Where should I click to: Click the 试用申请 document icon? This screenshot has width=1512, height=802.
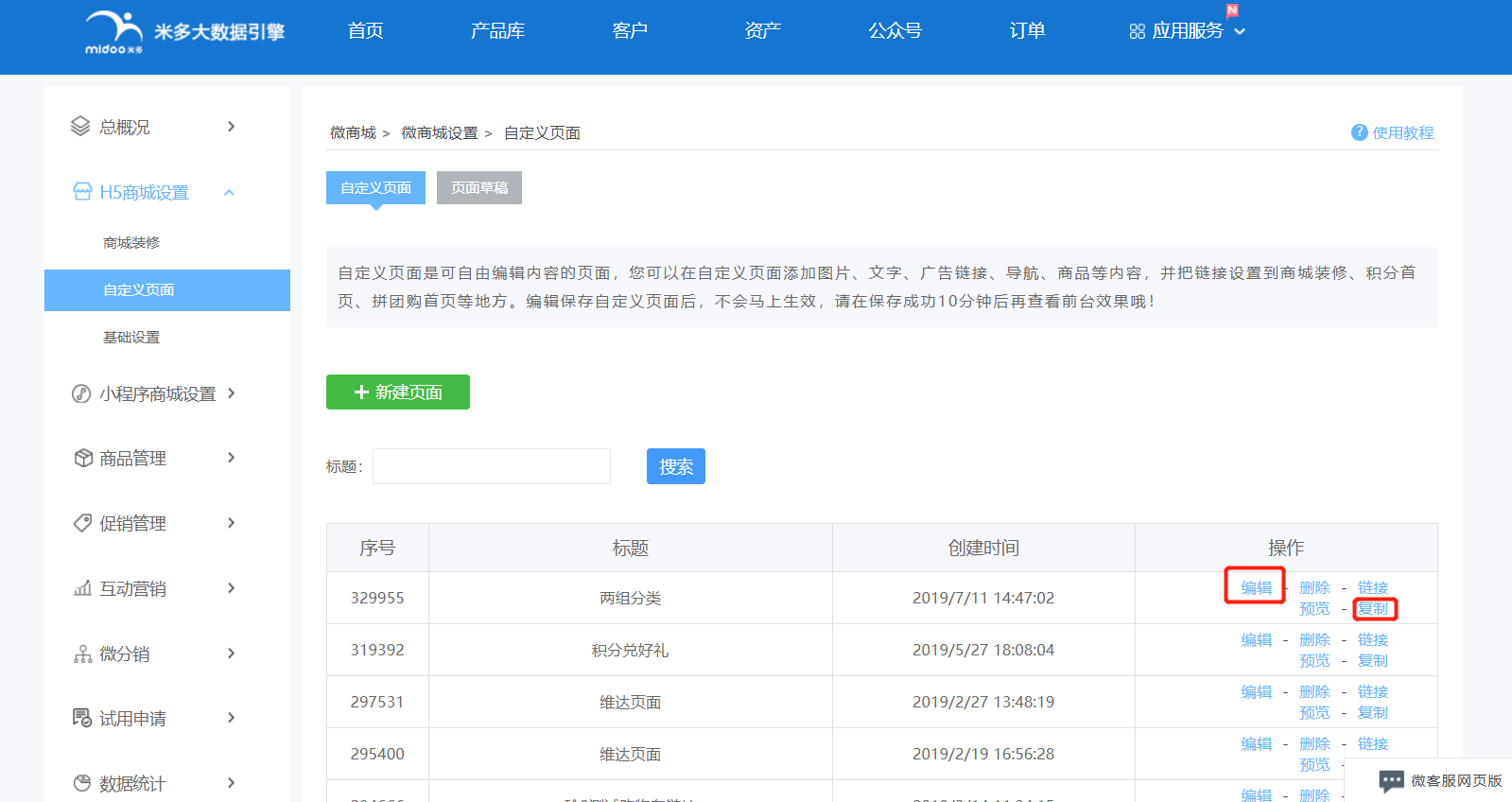tap(82, 718)
